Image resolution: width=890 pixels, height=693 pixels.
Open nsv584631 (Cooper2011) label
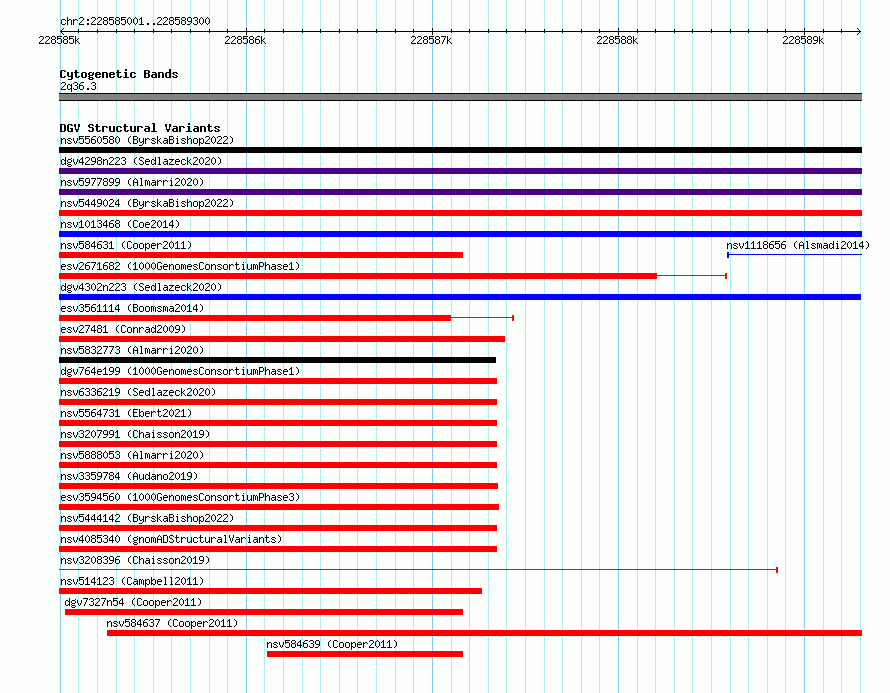point(126,245)
